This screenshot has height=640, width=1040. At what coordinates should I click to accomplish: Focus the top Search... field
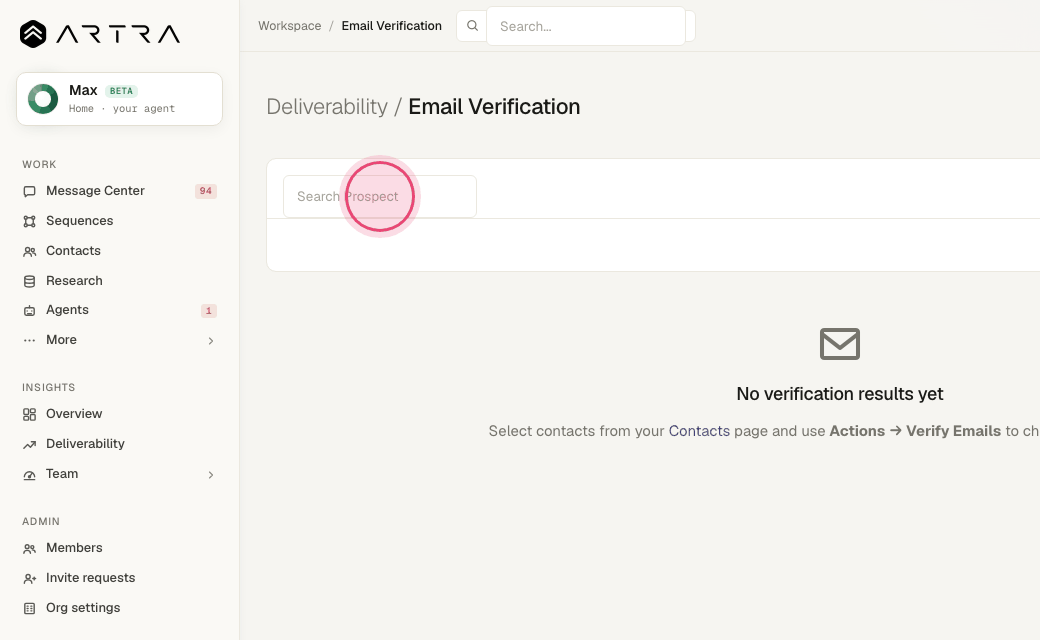(586, 27)
